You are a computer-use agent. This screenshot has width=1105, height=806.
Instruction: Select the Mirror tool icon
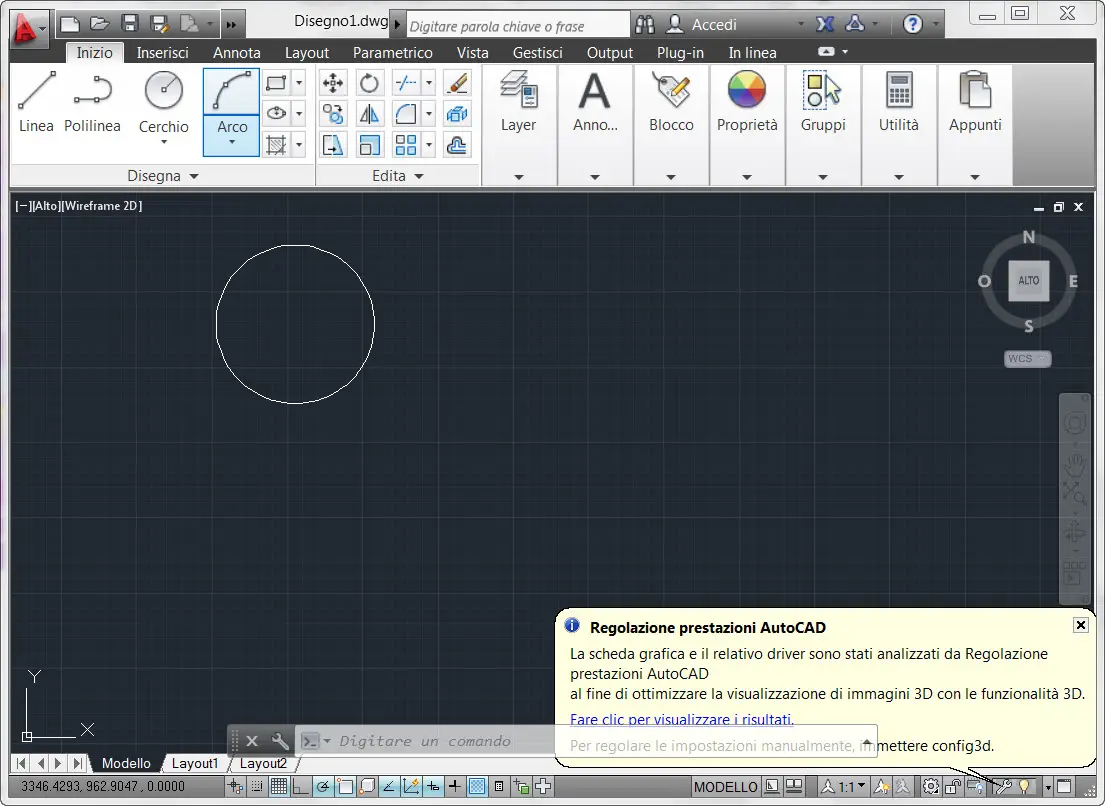(369, 113)
